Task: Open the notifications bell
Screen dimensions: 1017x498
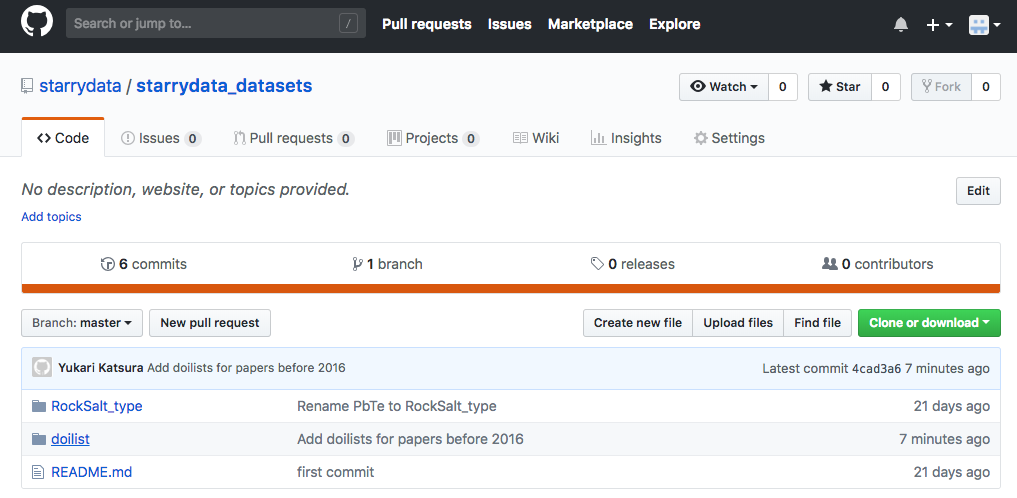Action: click(901, 24)
